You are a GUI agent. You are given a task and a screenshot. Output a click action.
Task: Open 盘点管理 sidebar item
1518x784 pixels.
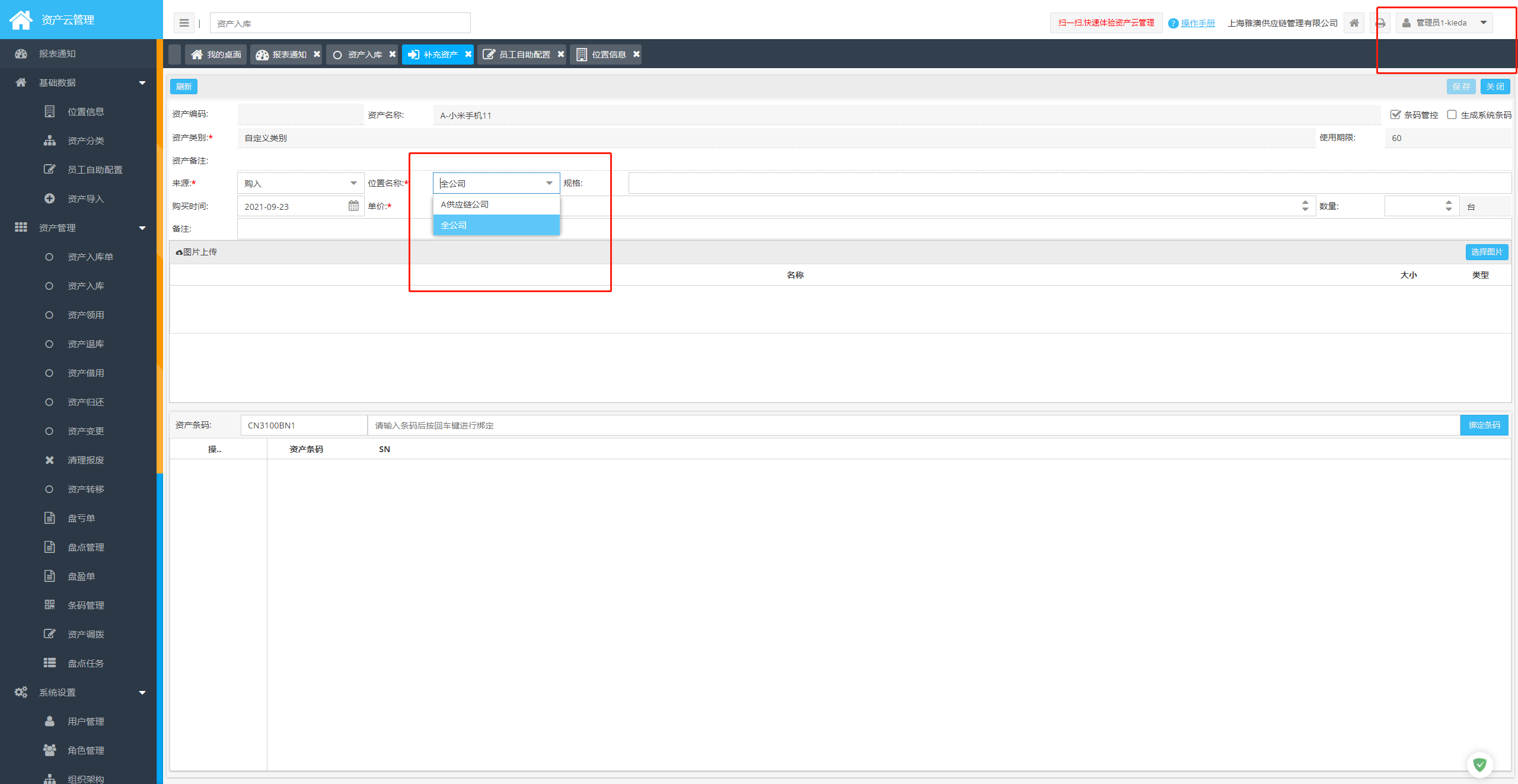point(78,547)
